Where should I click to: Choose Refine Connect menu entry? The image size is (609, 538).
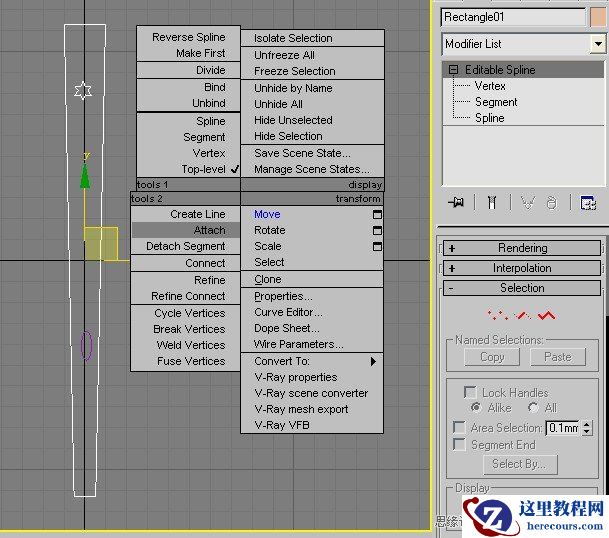186,296
